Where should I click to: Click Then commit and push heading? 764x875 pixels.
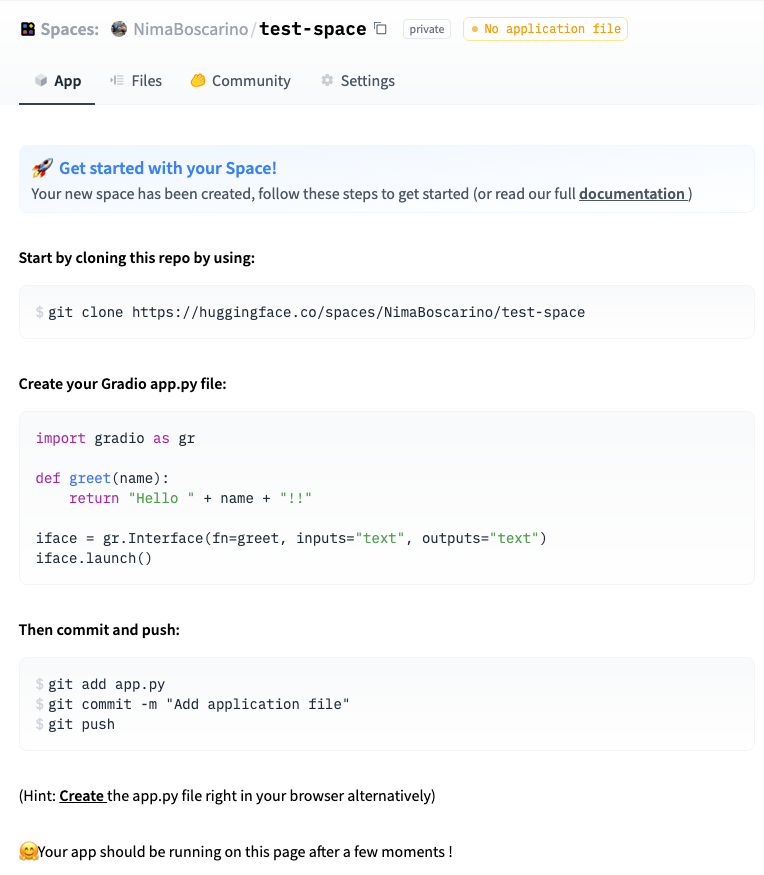(99, 630)
